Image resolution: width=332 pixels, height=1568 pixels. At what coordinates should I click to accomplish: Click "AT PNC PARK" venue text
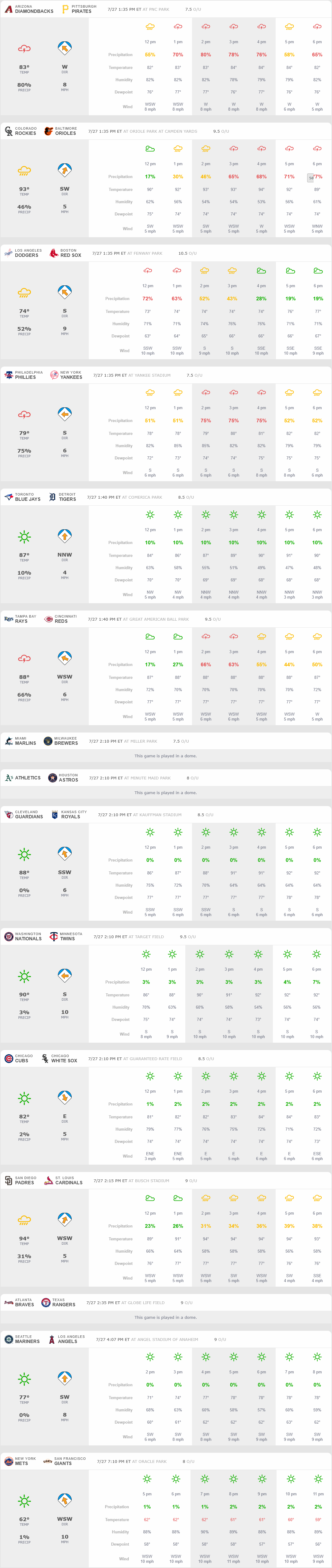tap(156, 10)
